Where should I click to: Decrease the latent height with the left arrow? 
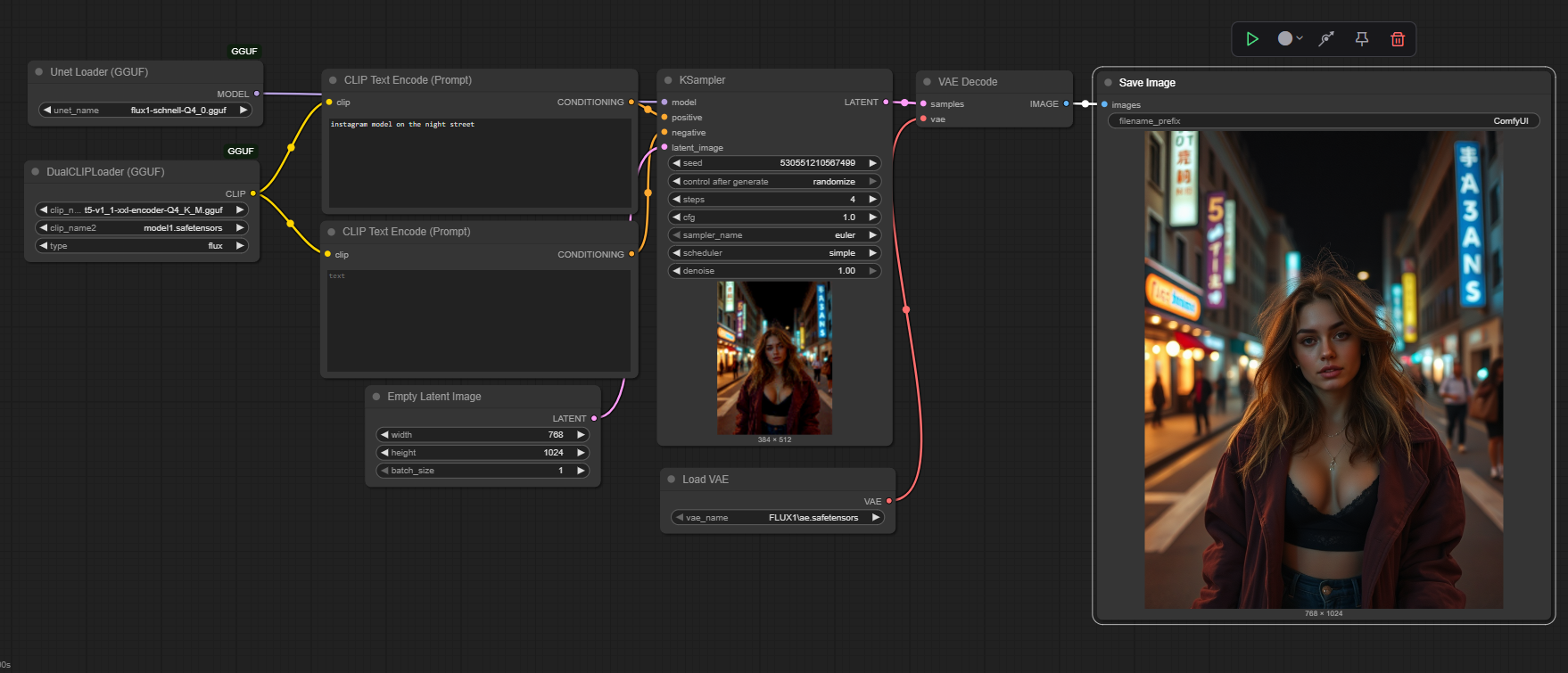click(384, 453)
